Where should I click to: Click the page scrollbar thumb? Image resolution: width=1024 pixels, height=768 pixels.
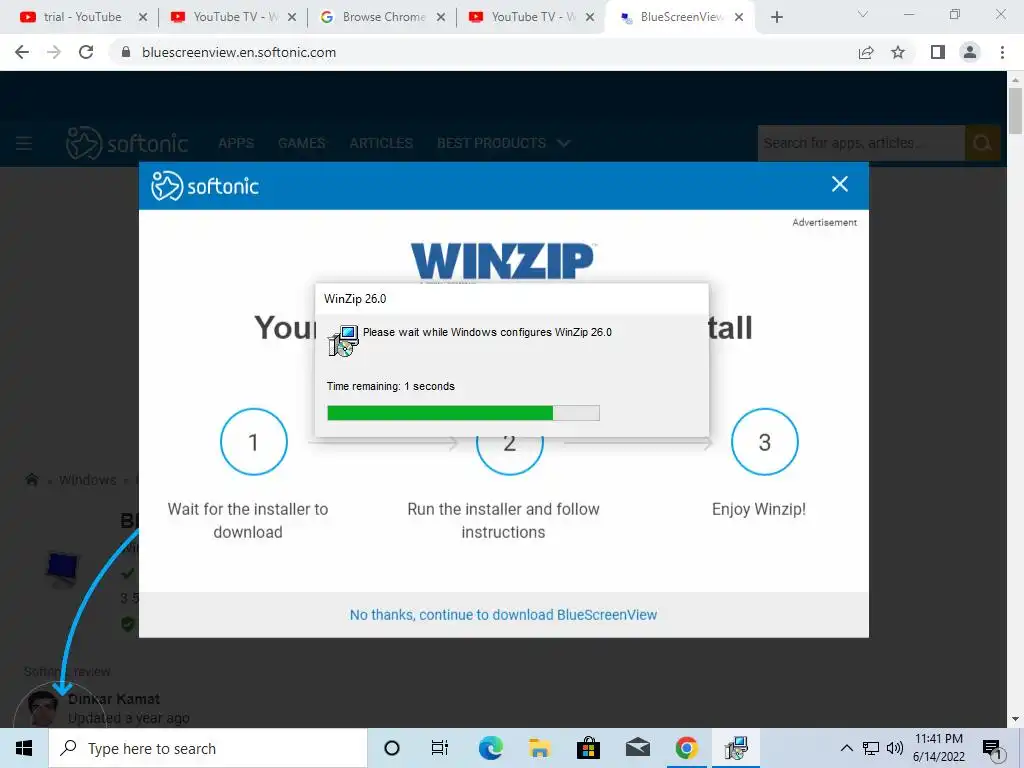click(x=1015, y=110)
